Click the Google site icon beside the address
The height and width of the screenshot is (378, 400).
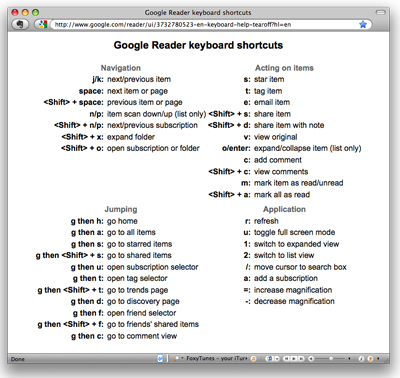tap(42, 24)
